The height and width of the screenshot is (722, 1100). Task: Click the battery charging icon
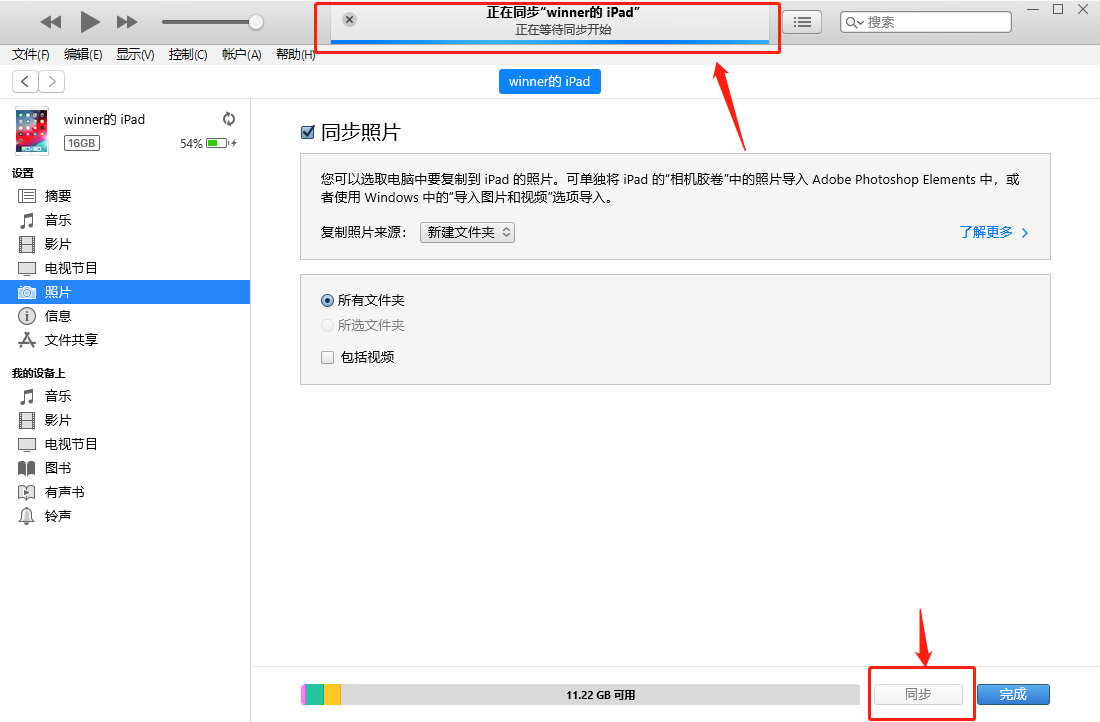(x=222, y=143)
